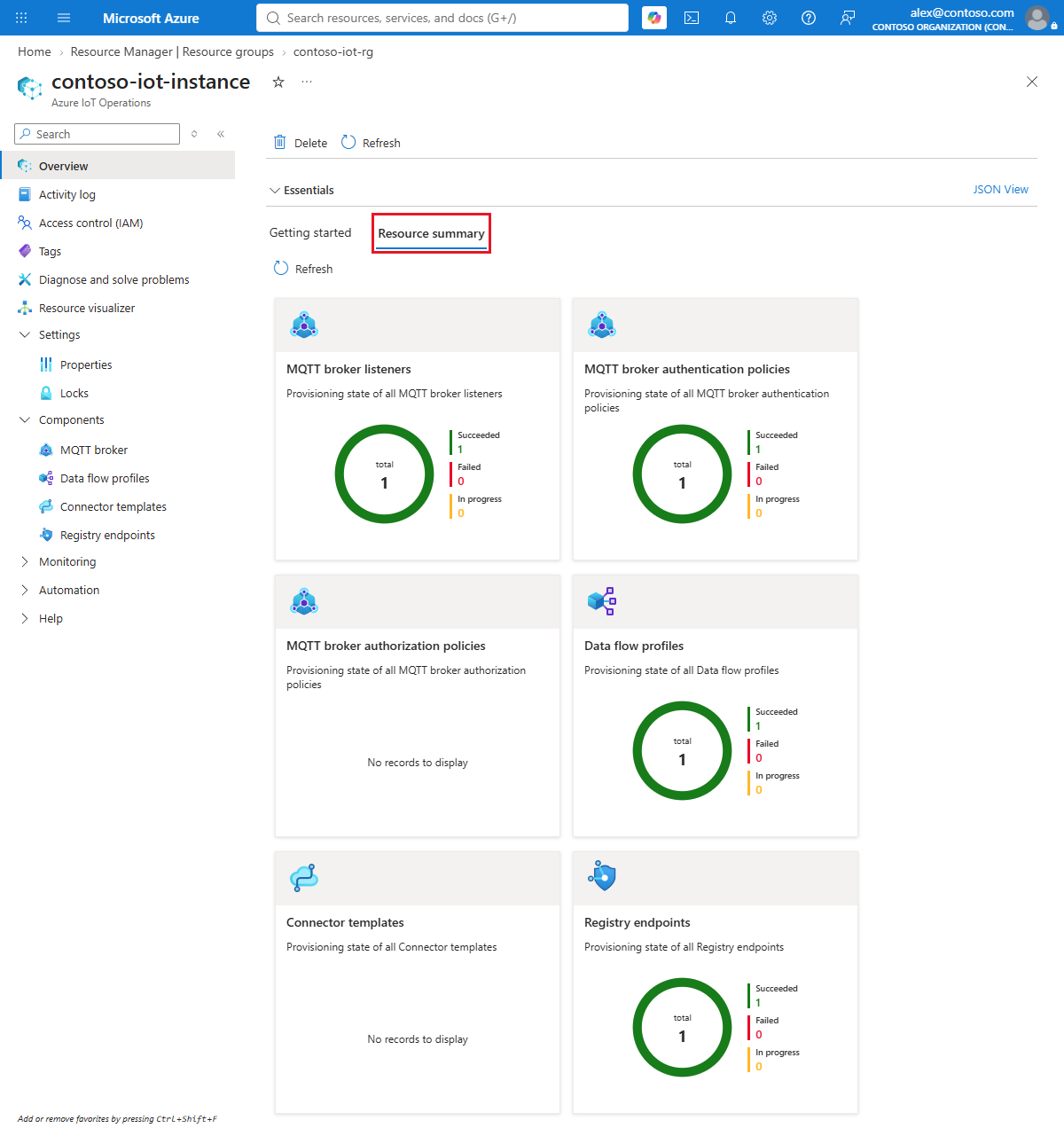Go to contoso-iot-rg breadcrumb

coord(333,51)
